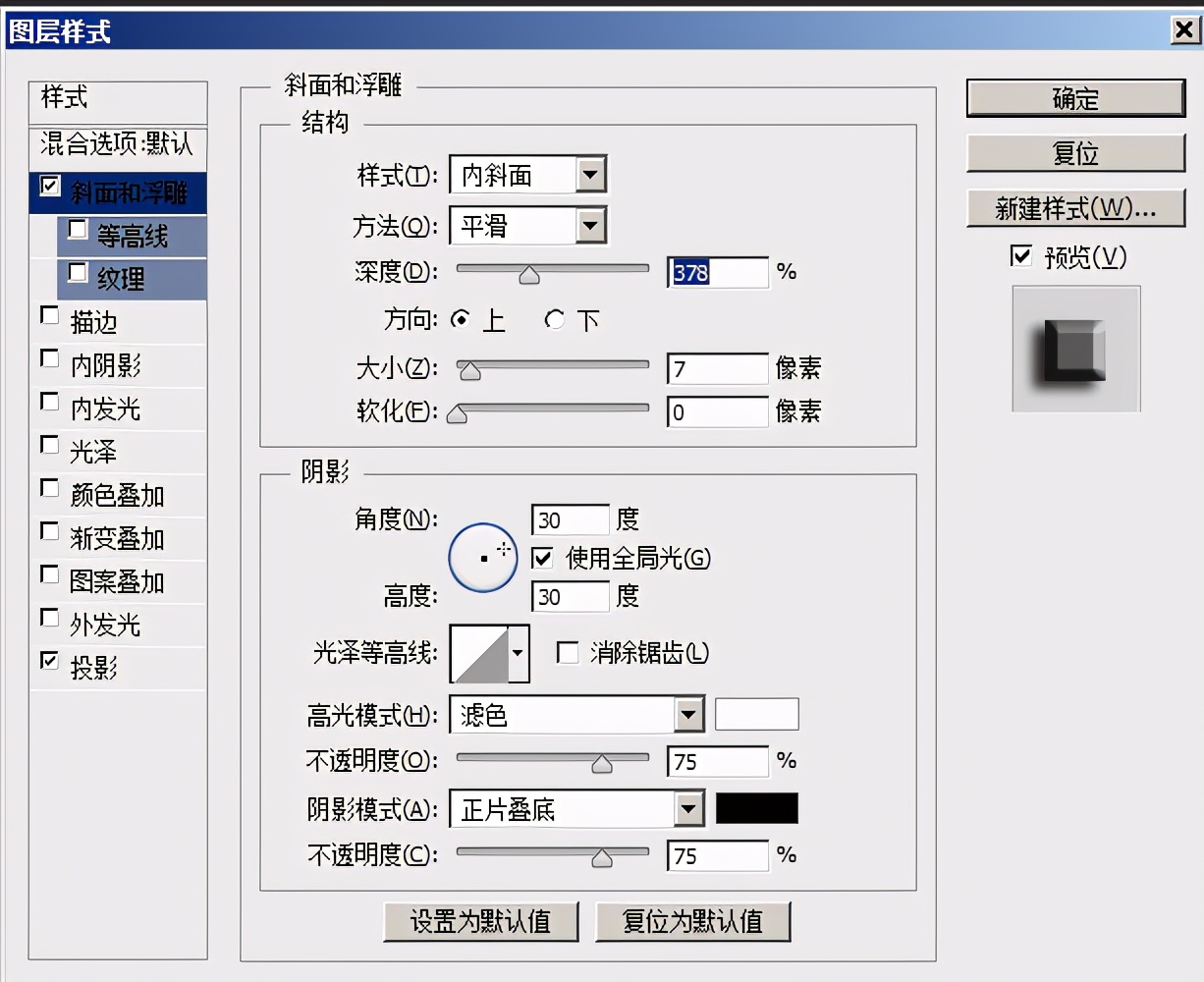This screenshot has width=1204, height=982.
Task: Click 设置为默认值 button
Action: [x=481, y=921]
